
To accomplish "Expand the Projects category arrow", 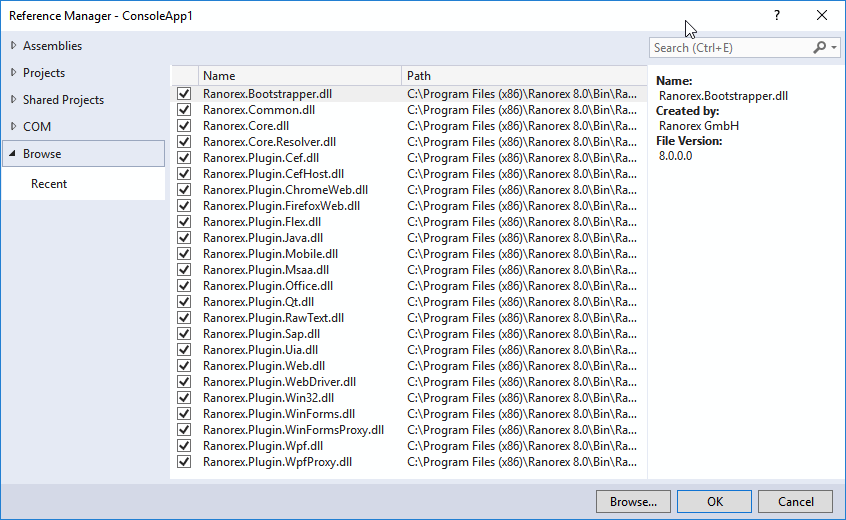I will (13, 73).
